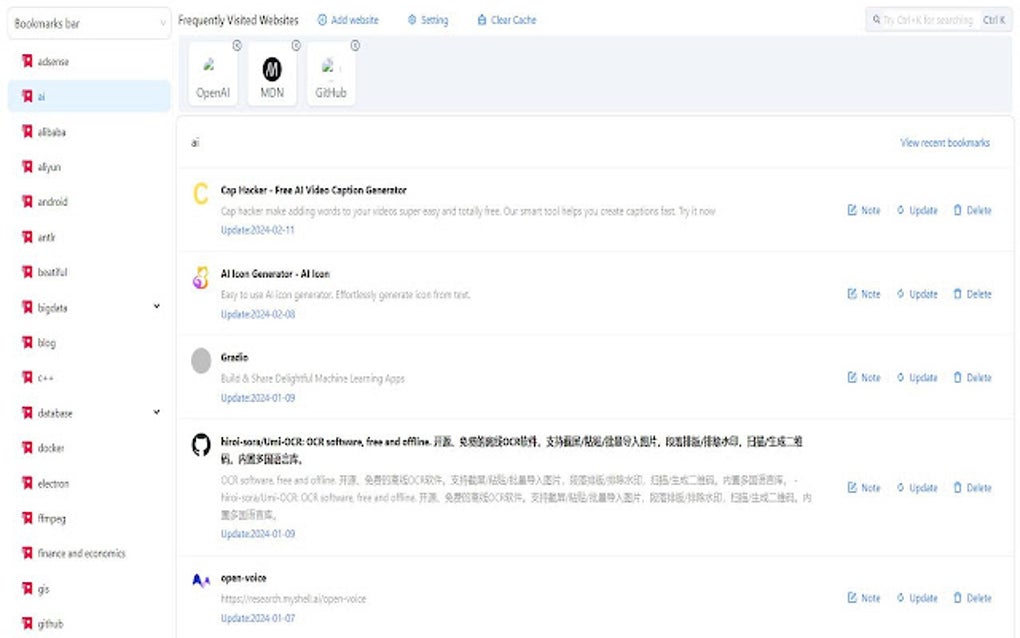Click the gis folder bookmark icon
Viewport: 1020px width, 638px height.
pos(27,589)
